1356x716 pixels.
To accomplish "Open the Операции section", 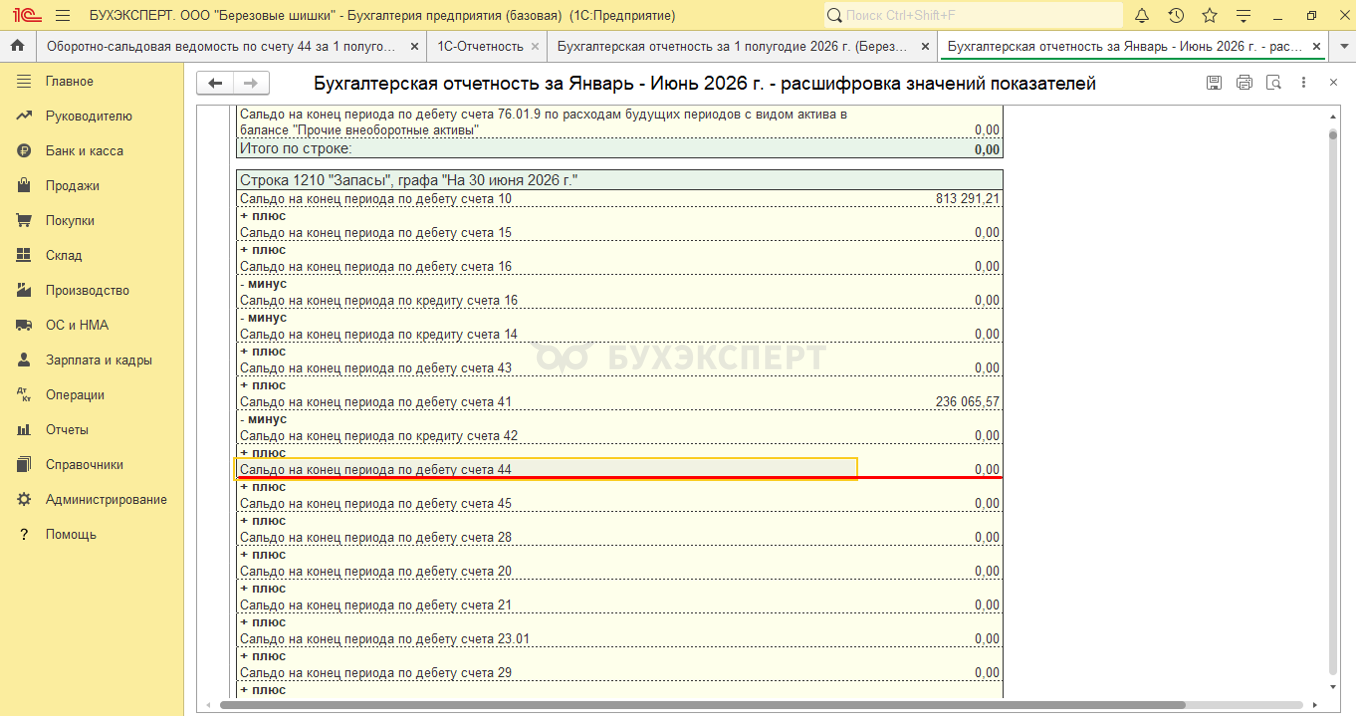I will click(75, 395).
